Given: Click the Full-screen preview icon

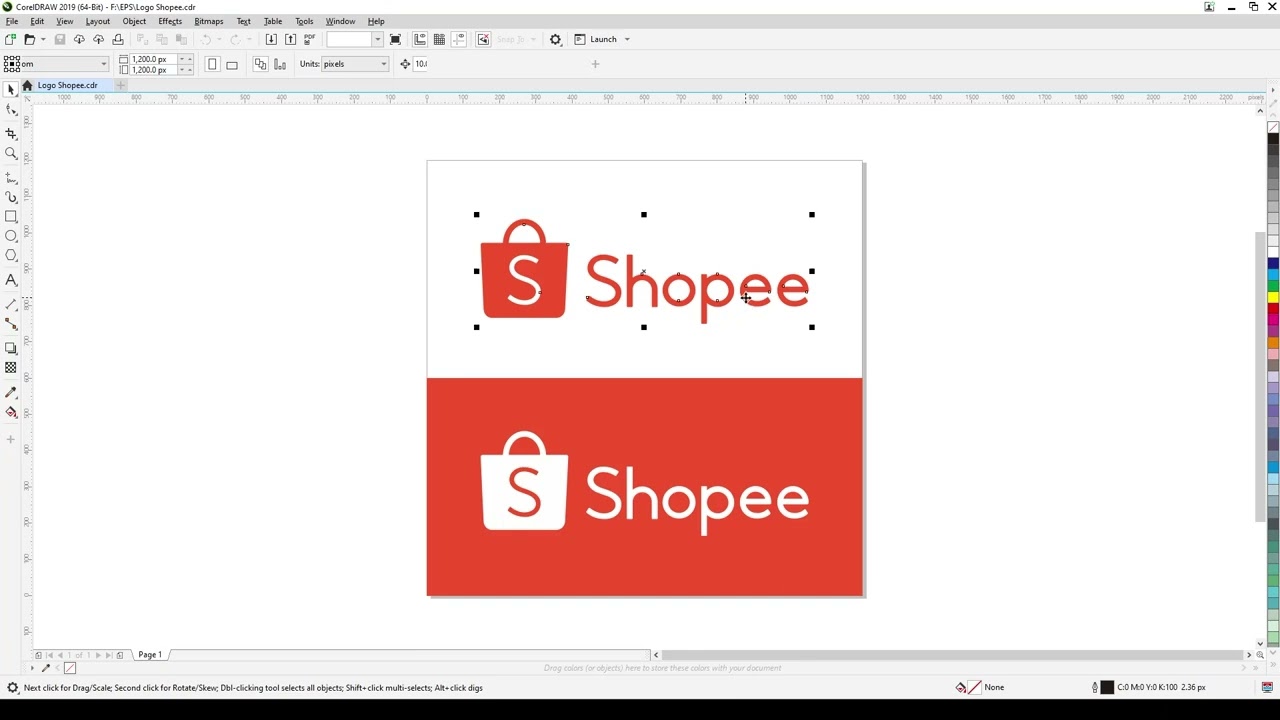Looking at the screenshot, I should (x=395, y=39).
